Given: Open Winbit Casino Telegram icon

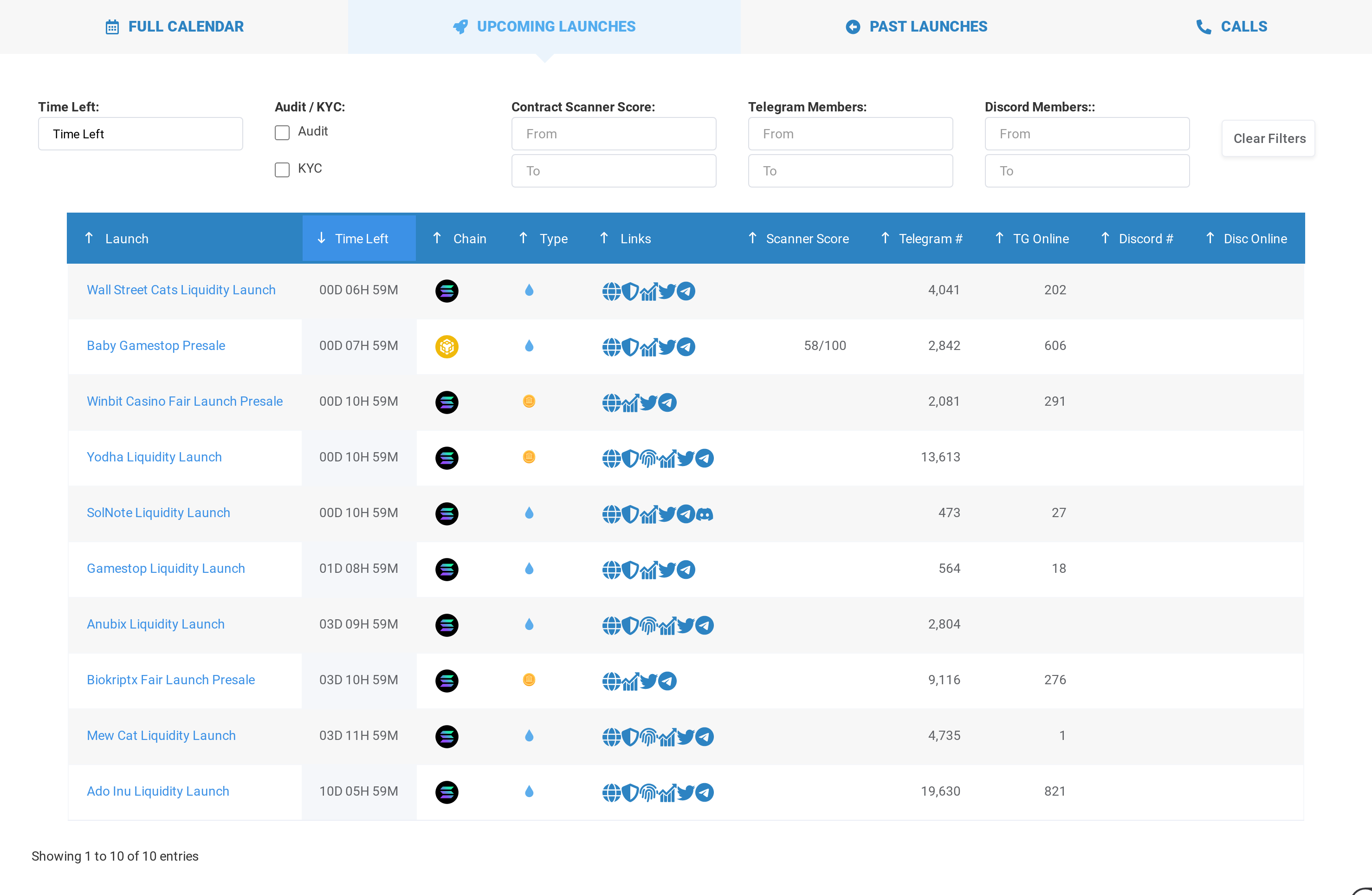Looking at the screenshot, I should [x=667, y=402].
